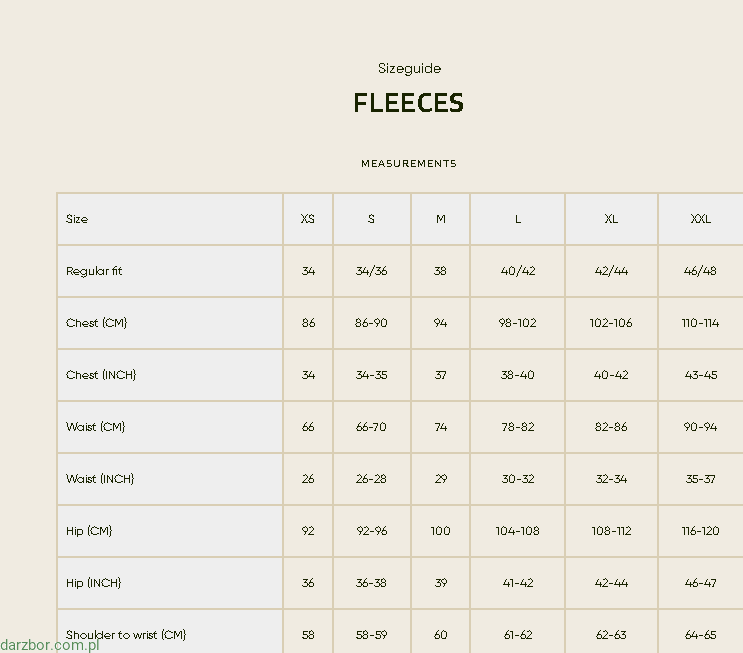
Task: Click the Hip (INCH) row label
Action: click(x=93, y=583)
